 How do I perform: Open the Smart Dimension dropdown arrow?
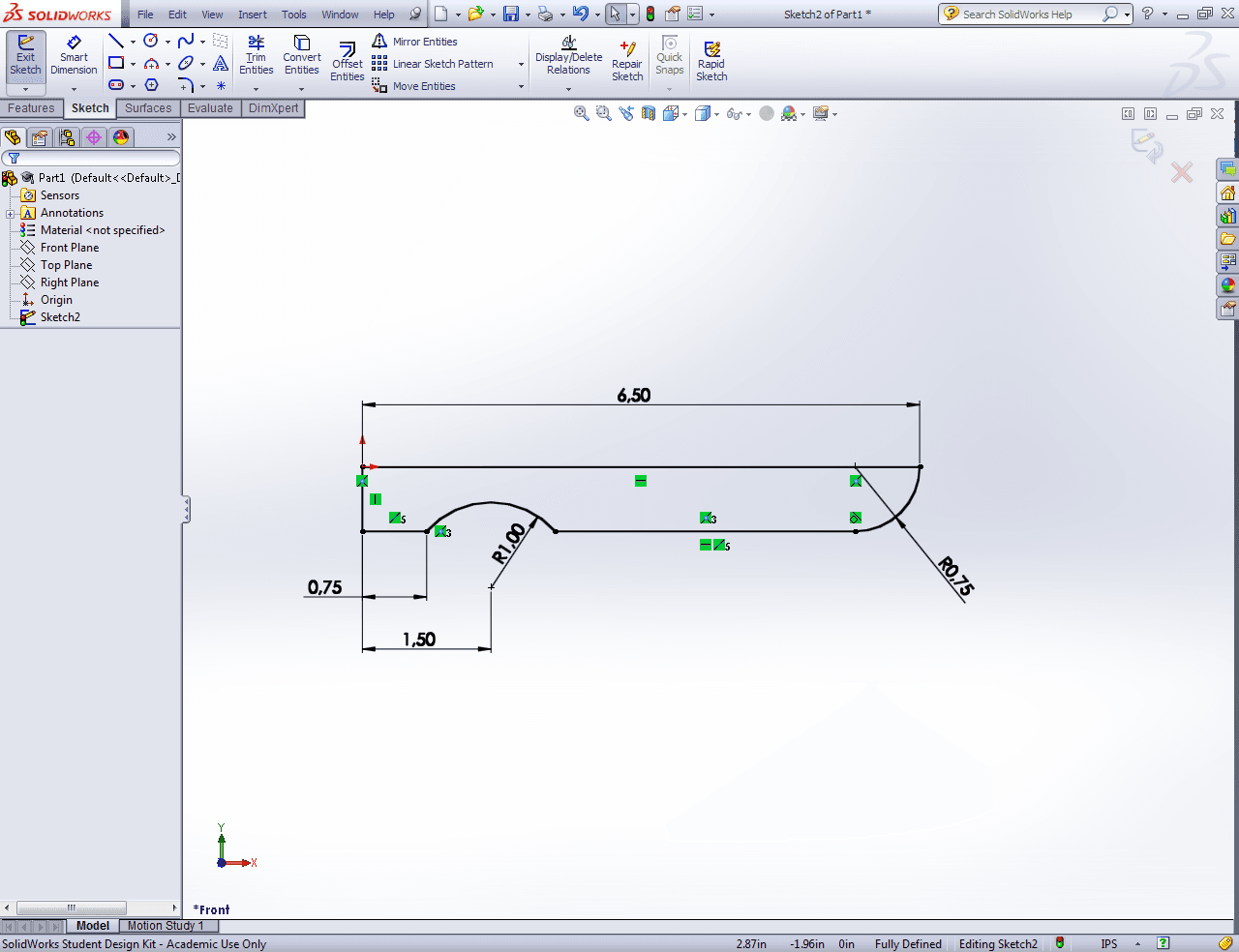[x=74, y=89]
